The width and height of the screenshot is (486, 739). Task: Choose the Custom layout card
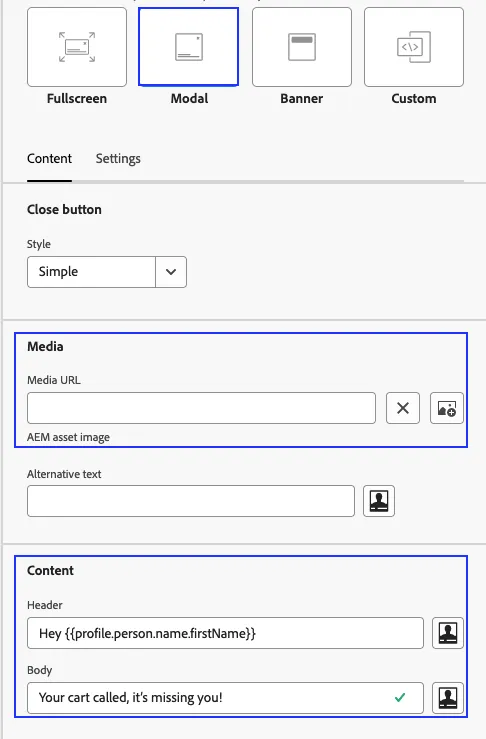(414, 47)
